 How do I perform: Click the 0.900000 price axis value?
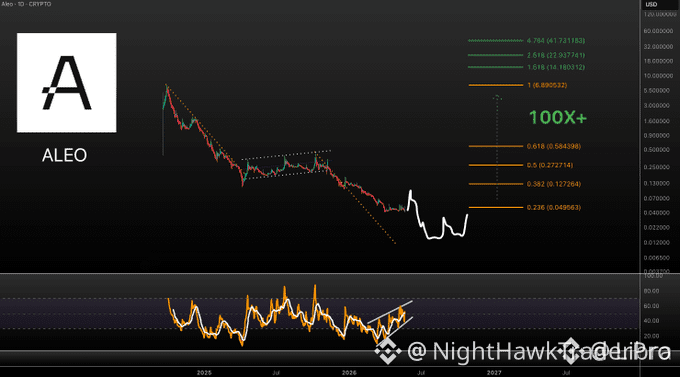click(657, 135)
